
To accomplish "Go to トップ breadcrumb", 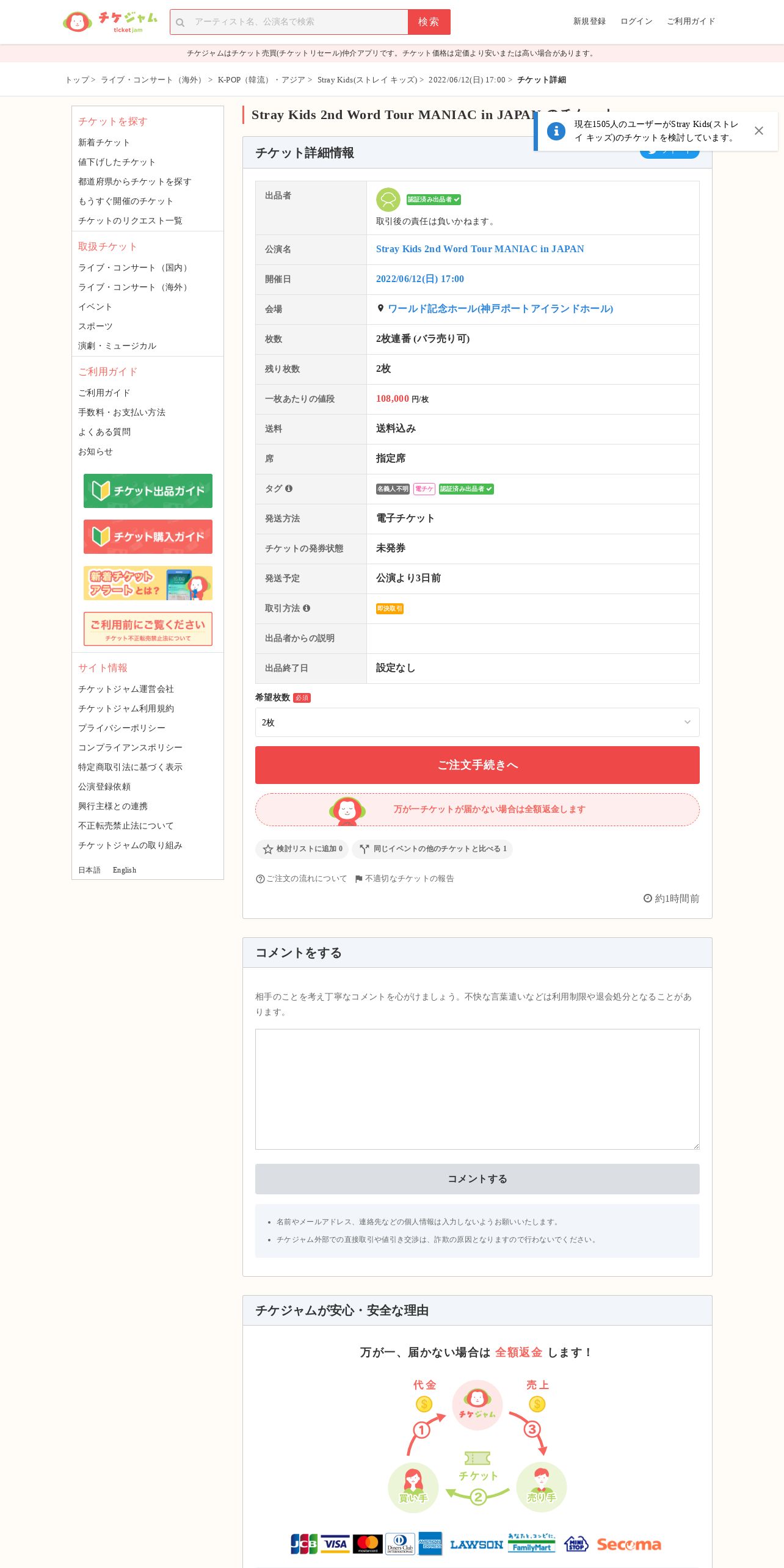I will [78, 80].
